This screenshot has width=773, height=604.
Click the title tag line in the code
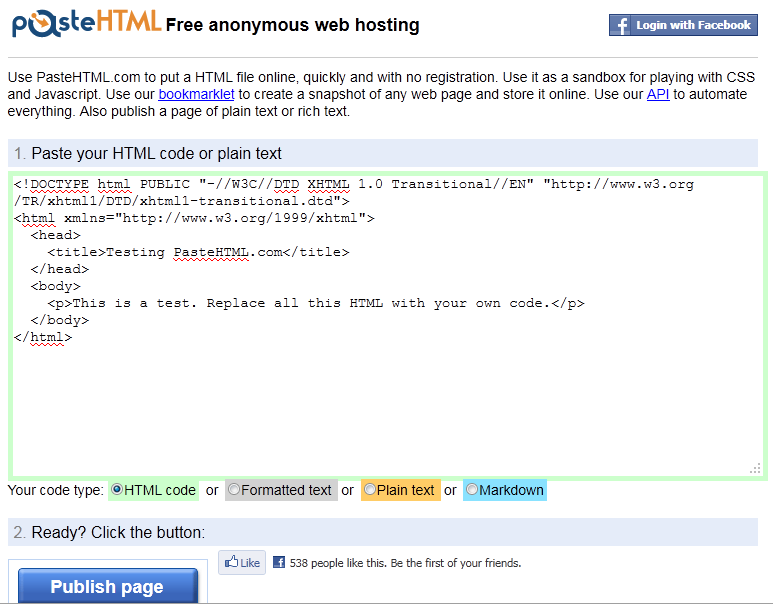[x=198, y=252]
